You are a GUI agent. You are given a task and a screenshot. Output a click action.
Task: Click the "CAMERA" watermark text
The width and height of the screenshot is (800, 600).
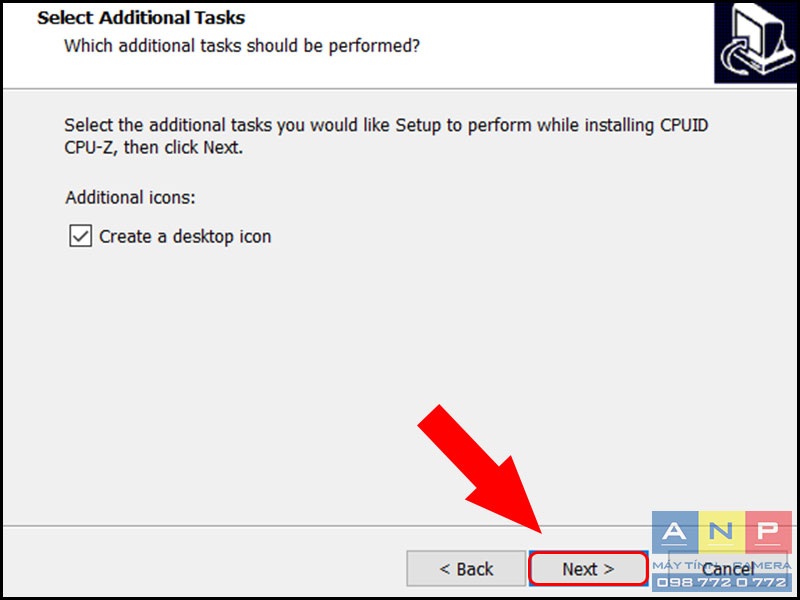pyautogui.click(x=762, y=566)
